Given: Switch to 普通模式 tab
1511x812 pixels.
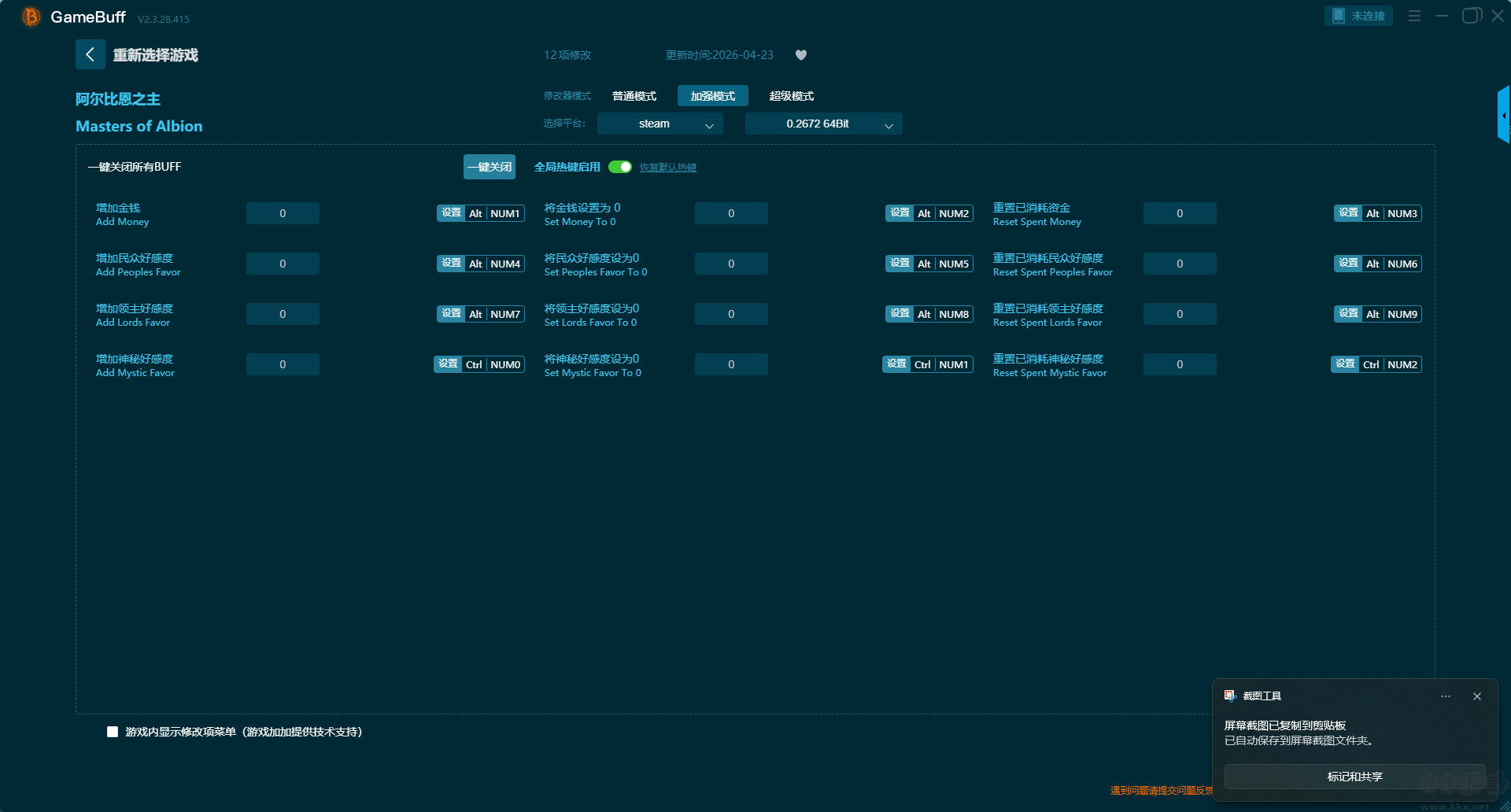Looking at the screenshot, I should (634, 96).
